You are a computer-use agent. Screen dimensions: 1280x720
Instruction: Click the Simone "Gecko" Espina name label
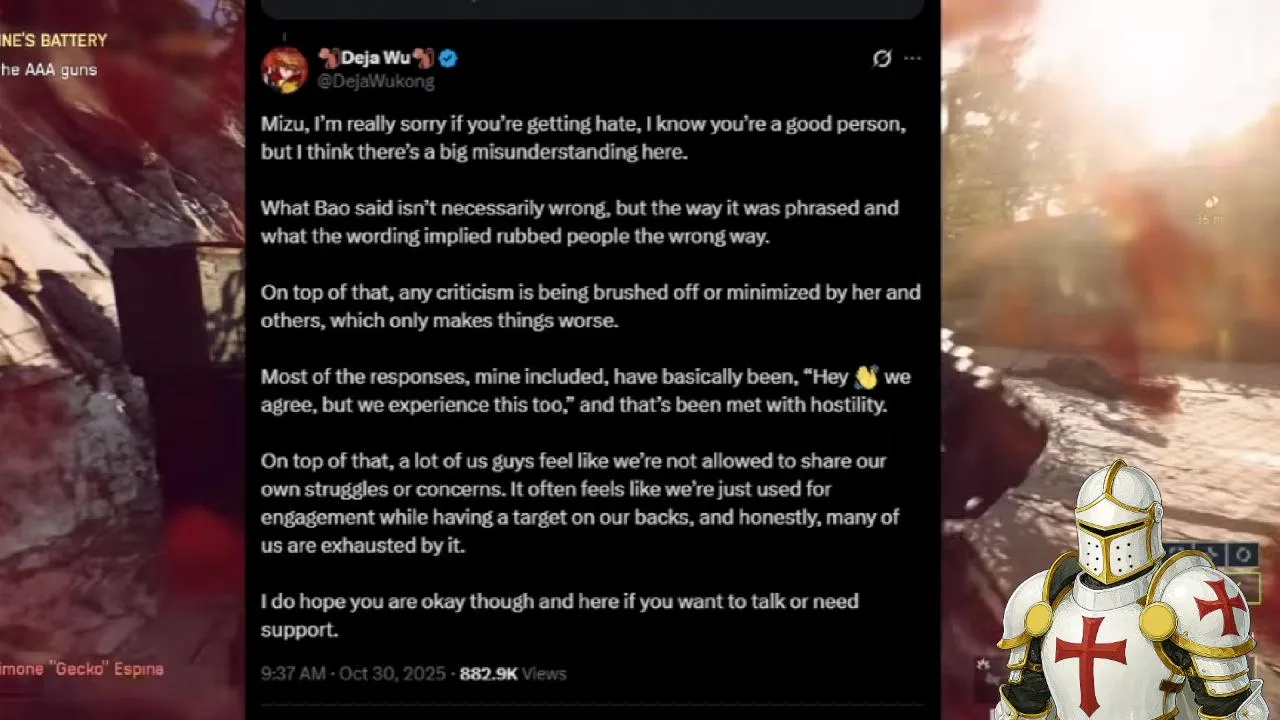click(82, 669)
